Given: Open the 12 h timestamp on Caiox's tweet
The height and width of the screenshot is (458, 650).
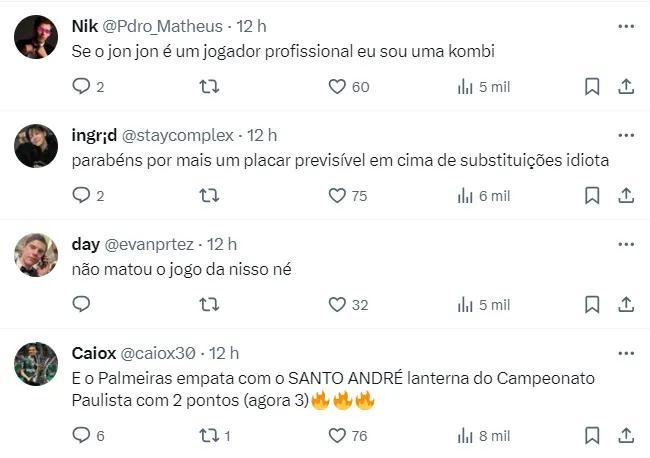Looking at the screenshot, I should coord(226,353).
